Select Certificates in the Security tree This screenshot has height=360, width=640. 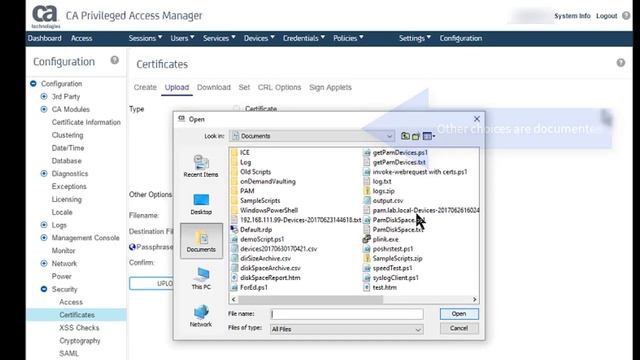(77, 315)
